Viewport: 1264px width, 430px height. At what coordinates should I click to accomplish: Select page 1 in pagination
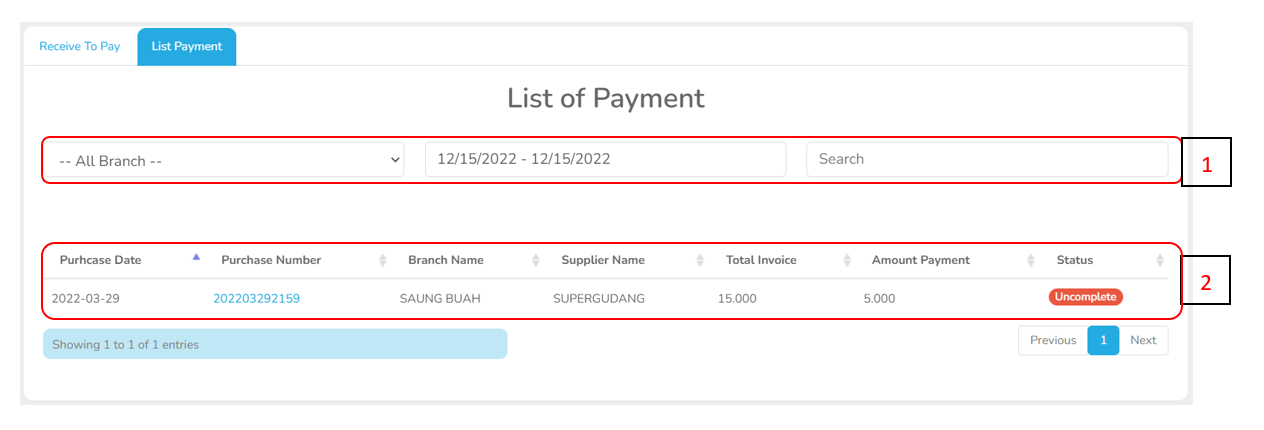pos(1103,340)
